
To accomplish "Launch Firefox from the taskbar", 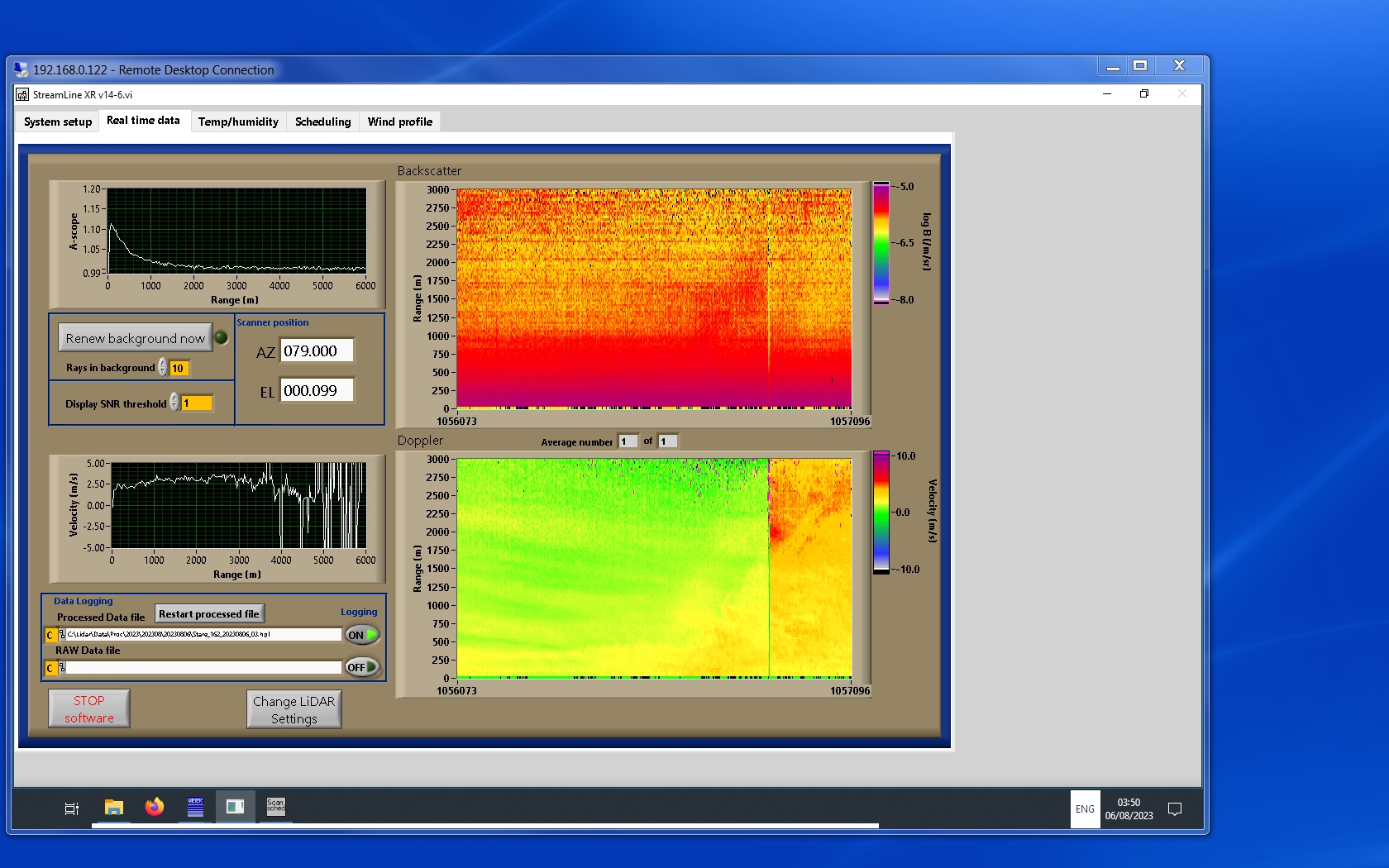I will (x=155, y=808).
